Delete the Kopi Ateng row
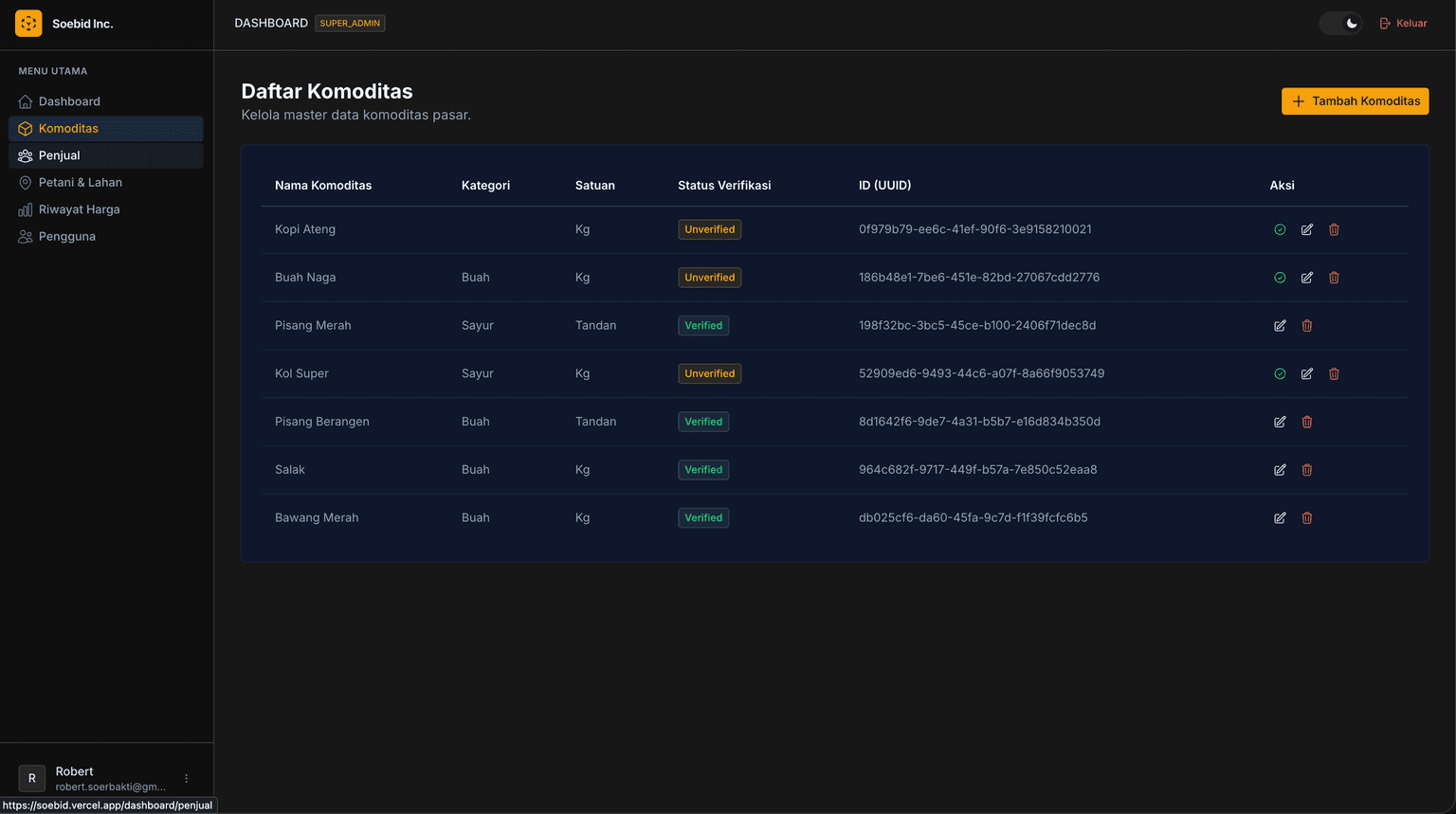 1334,229
